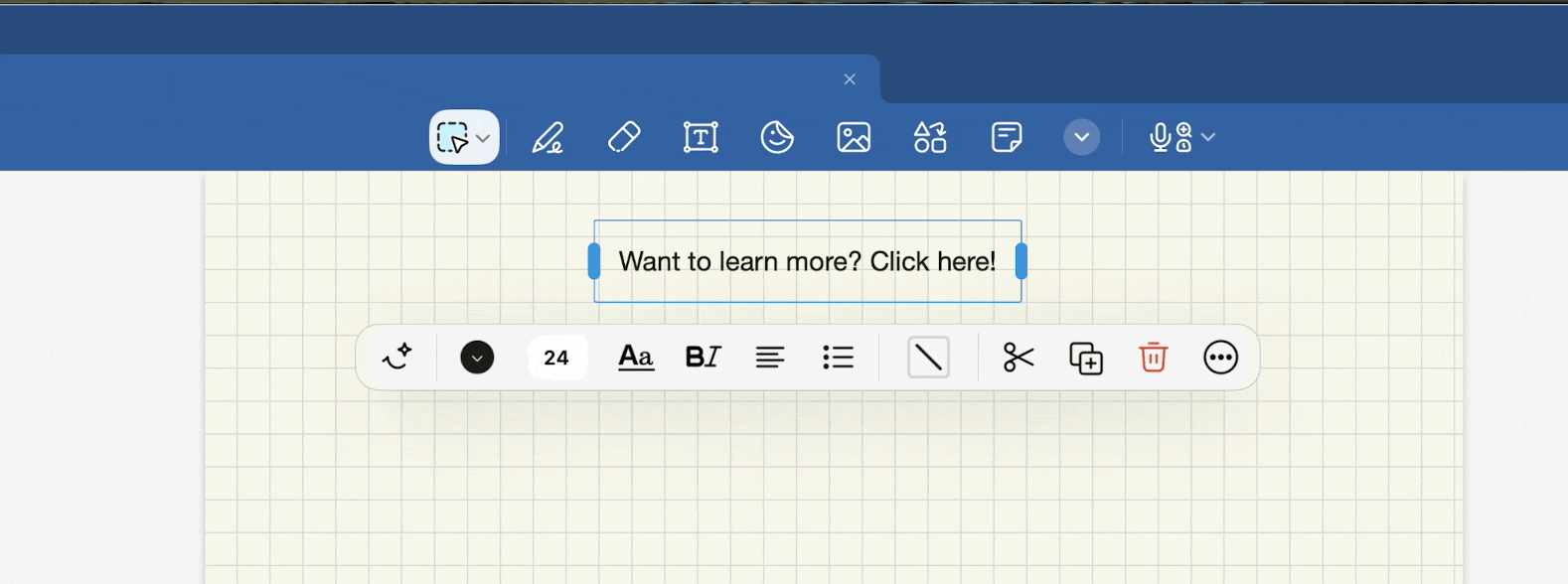This screenshot has height=584, width=1568.
Task: Open the black text color picker
Action: pos(477,357)
